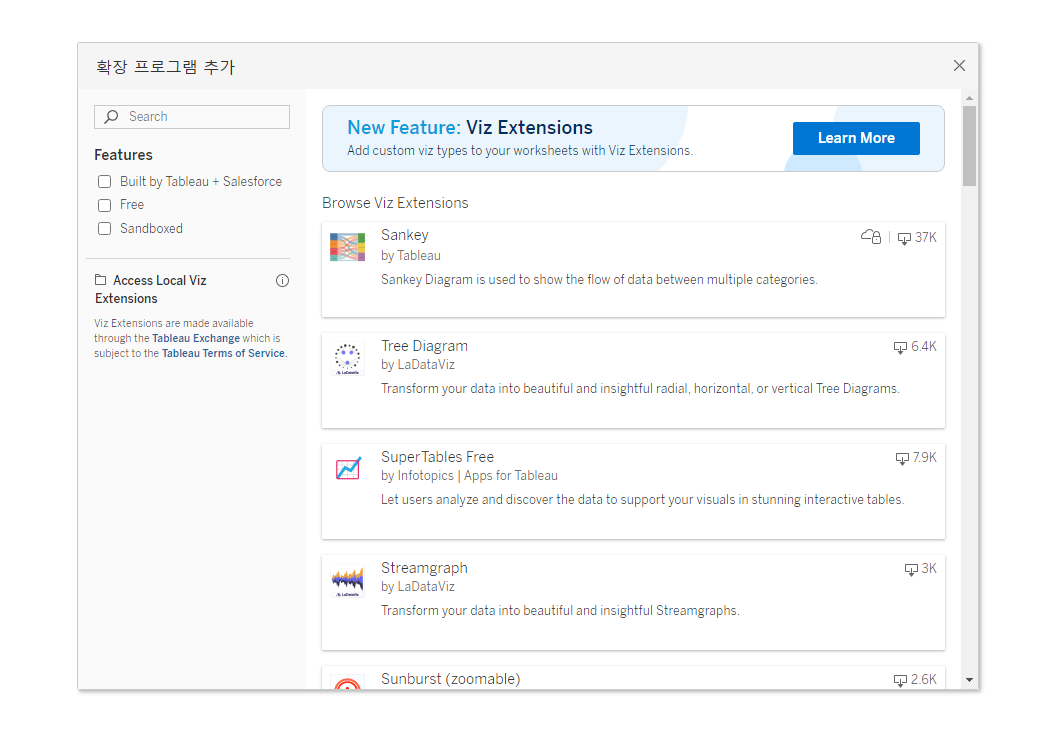1060x742 pixels.
Task: Click the Streamgraph download count icon
Action: pos(911,570)
